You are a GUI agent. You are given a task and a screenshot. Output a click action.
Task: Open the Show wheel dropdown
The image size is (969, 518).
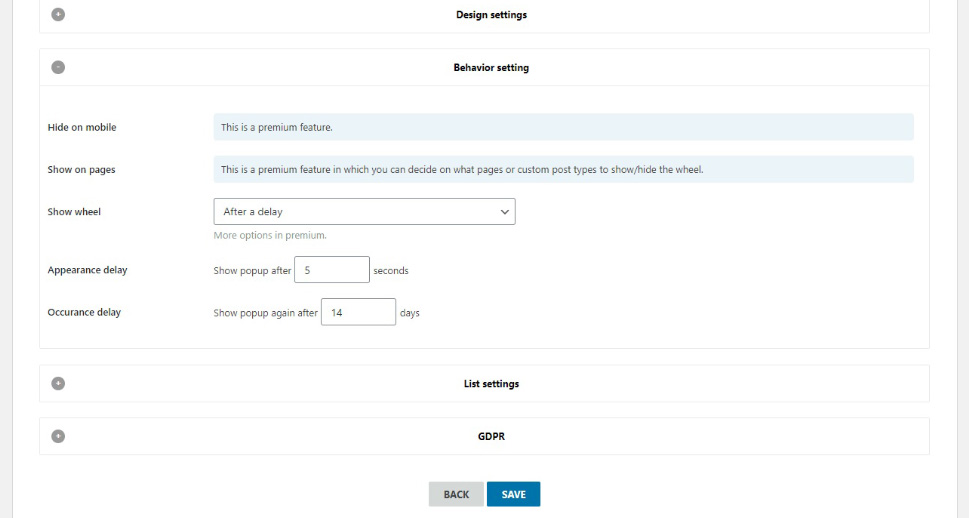[x=364, y=211]
